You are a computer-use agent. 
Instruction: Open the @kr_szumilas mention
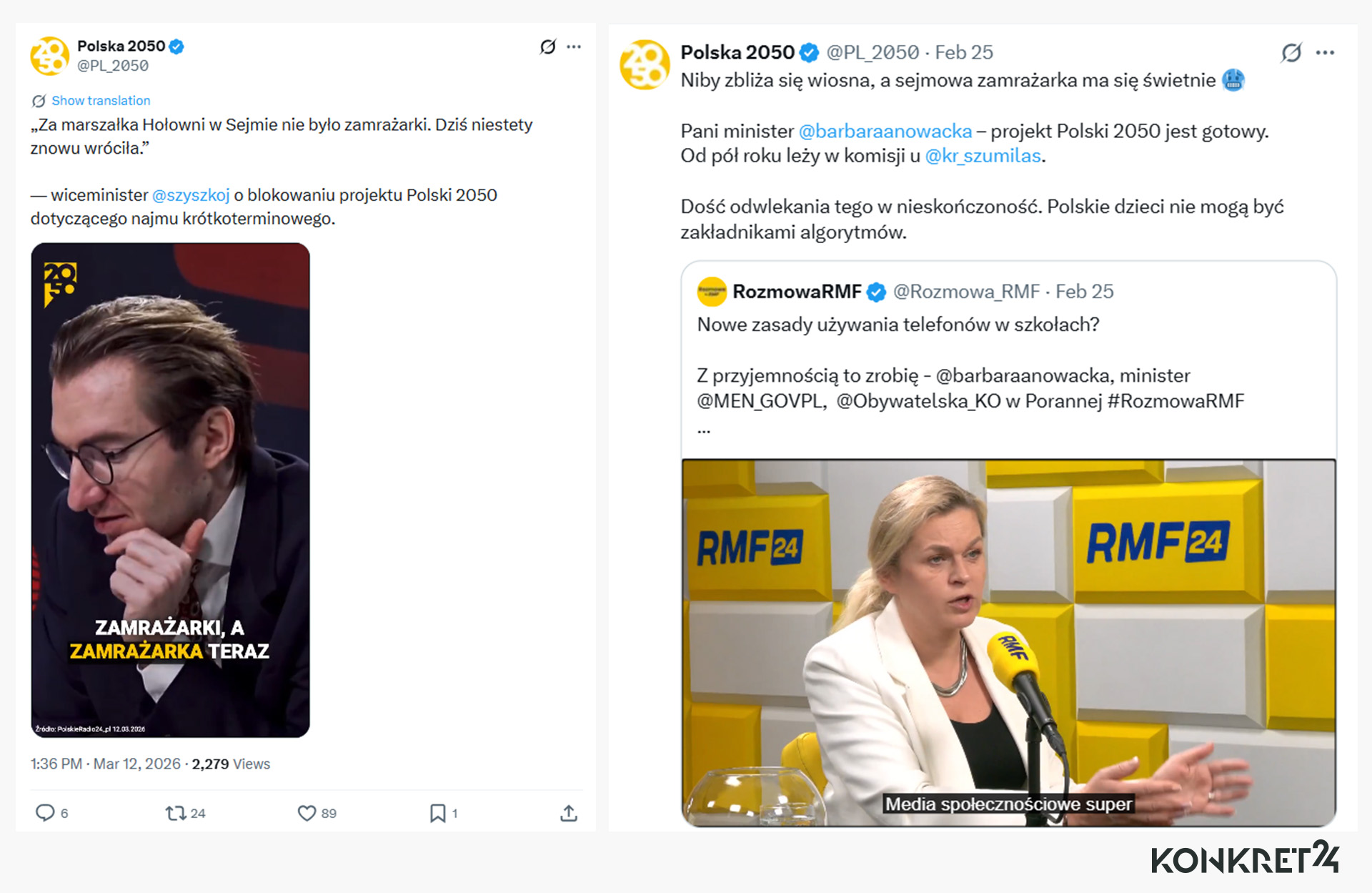[x=983, y=156]
